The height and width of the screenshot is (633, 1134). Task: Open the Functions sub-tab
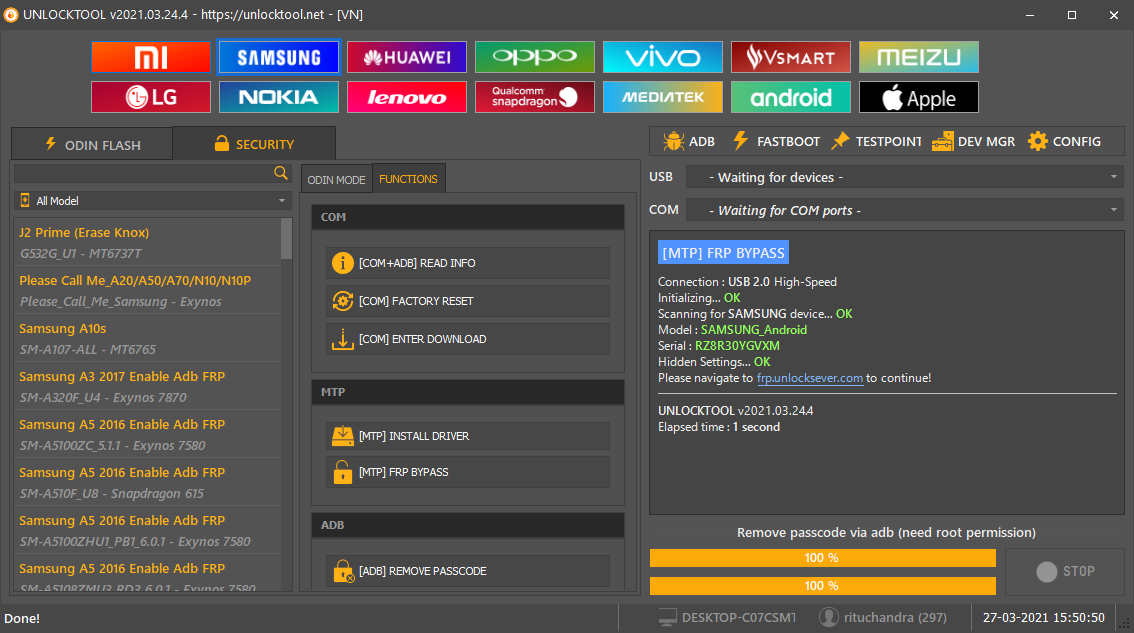[409, 179]
